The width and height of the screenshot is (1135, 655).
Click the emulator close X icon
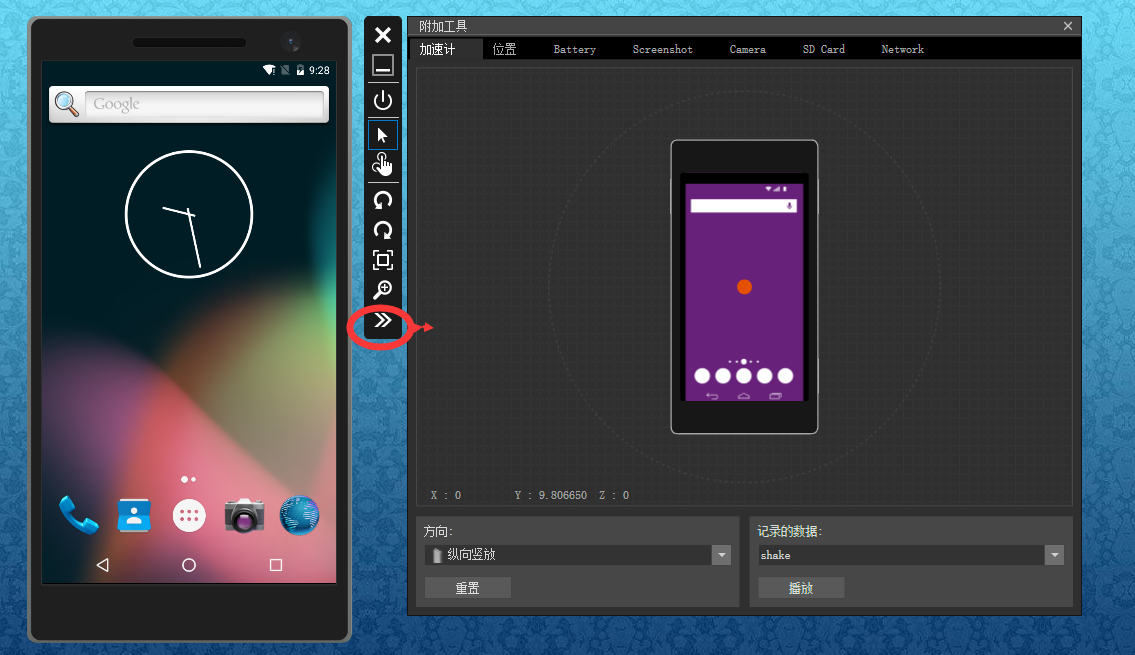[383, 35]
